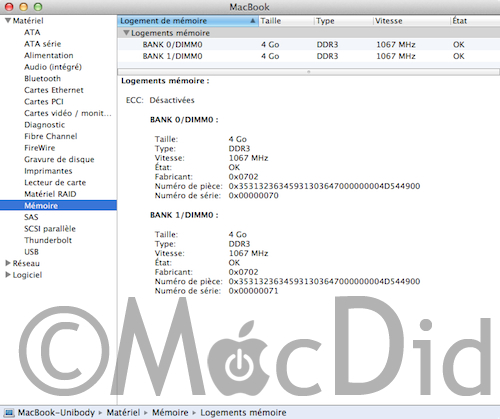The height and width of the screenshot is (419, 500).
Task: Click Matériel in the bottom path bar
Action: point(123,413)
